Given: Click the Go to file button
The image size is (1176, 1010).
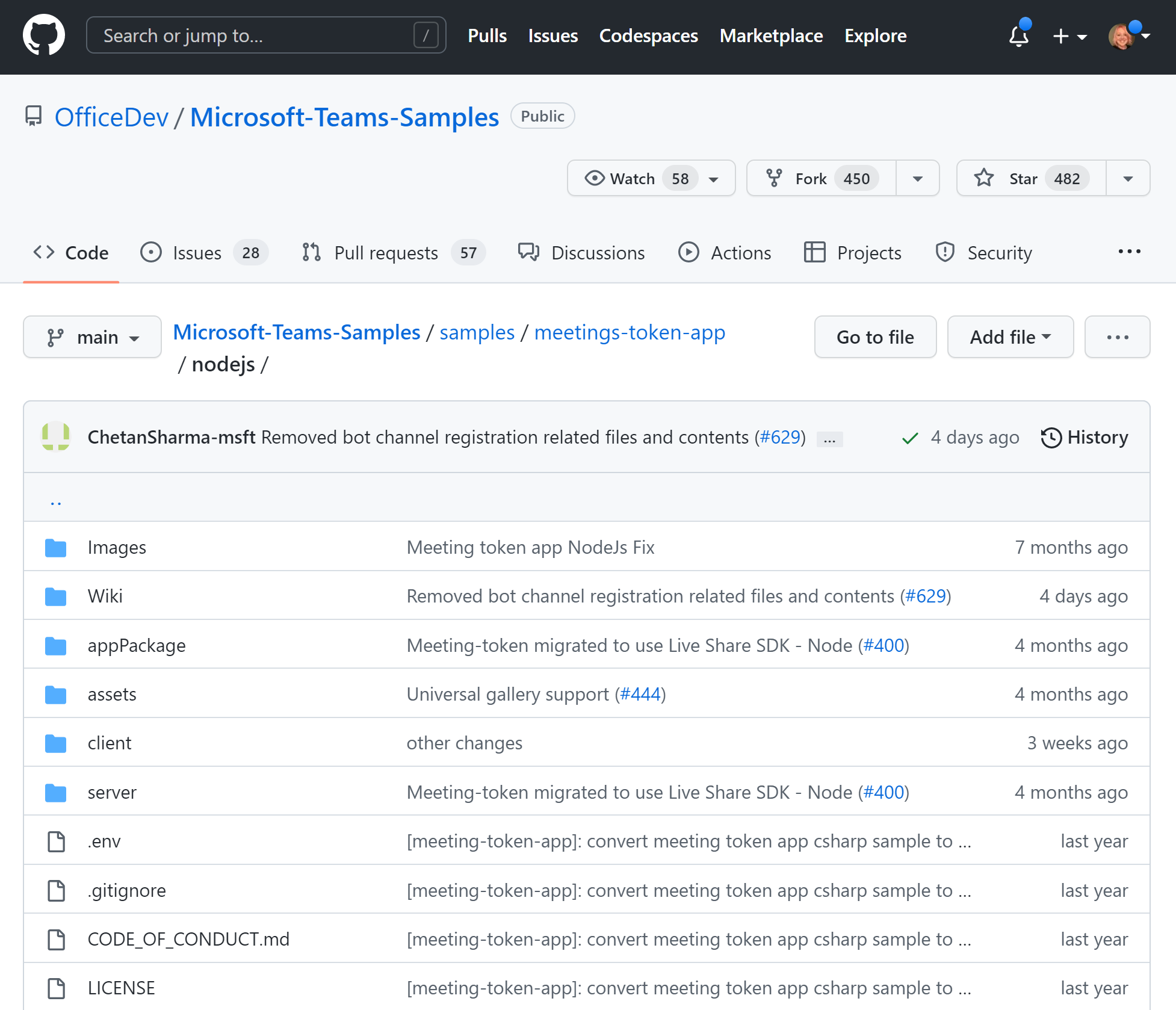Looking at the screenshot, I should (875, 336).
